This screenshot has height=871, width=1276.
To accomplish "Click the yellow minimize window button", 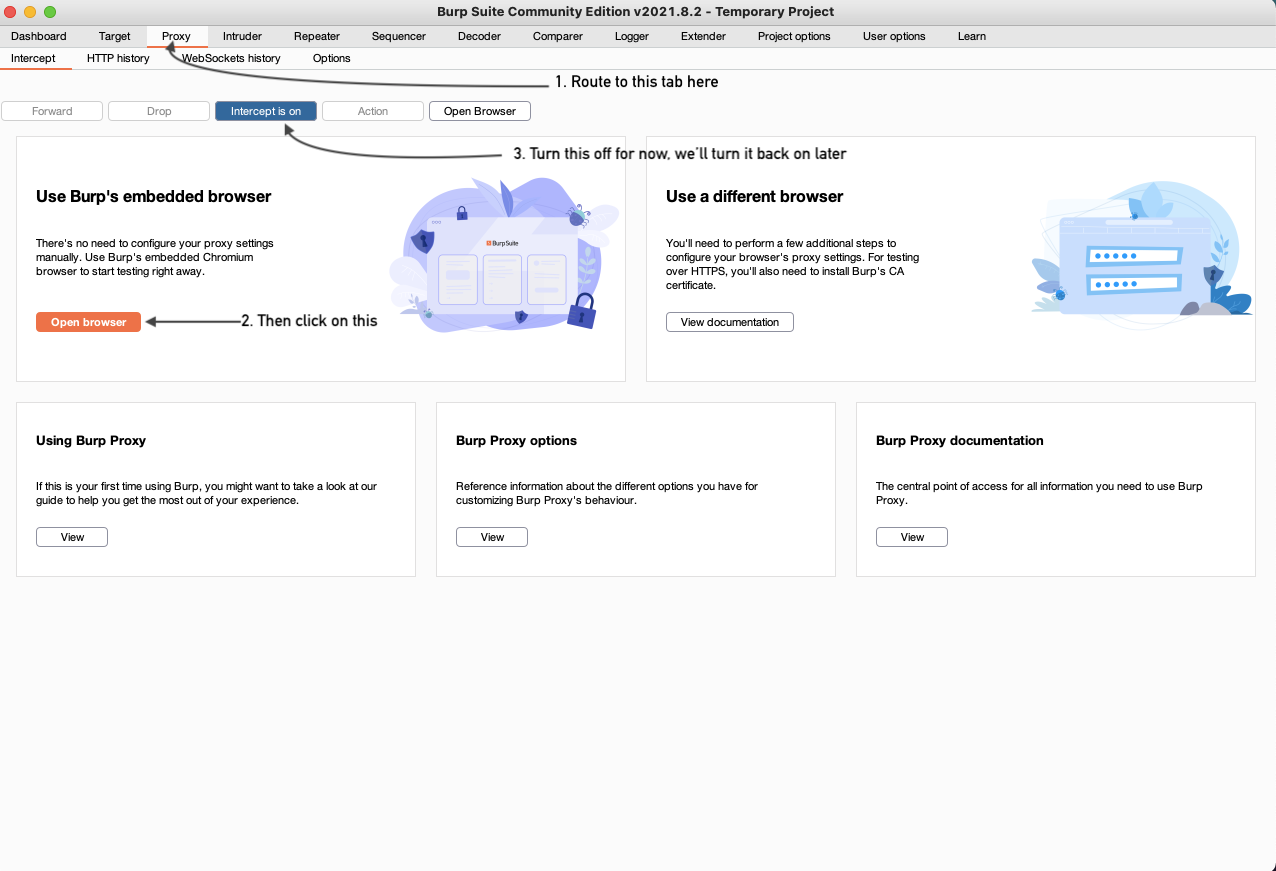I will pyautogui.click(x=30, y=12).
